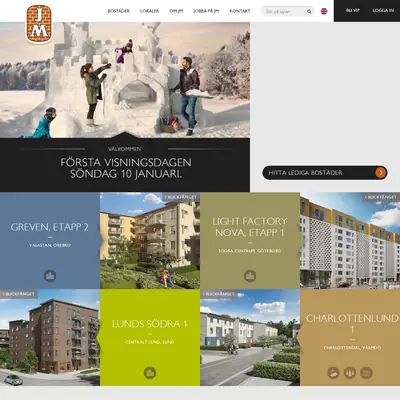Click the building icon in Greven tile
This screenshot has width=400, height=400.
pyautogui.click(x=50, y=276)
